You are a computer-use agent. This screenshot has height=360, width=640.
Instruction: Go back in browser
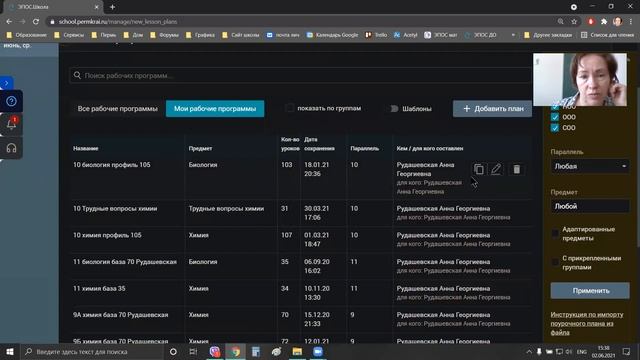click(x=9, y=22)
